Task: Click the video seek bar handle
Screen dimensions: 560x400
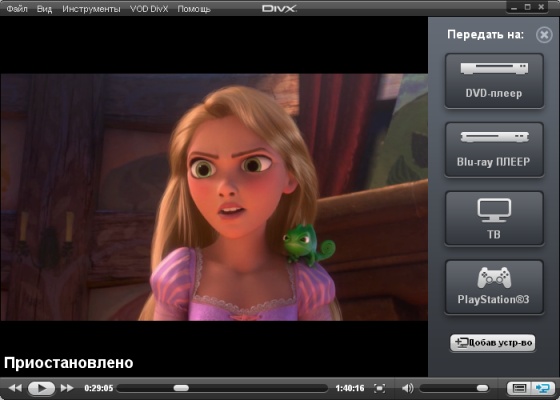Action: (x=181, y=388)
